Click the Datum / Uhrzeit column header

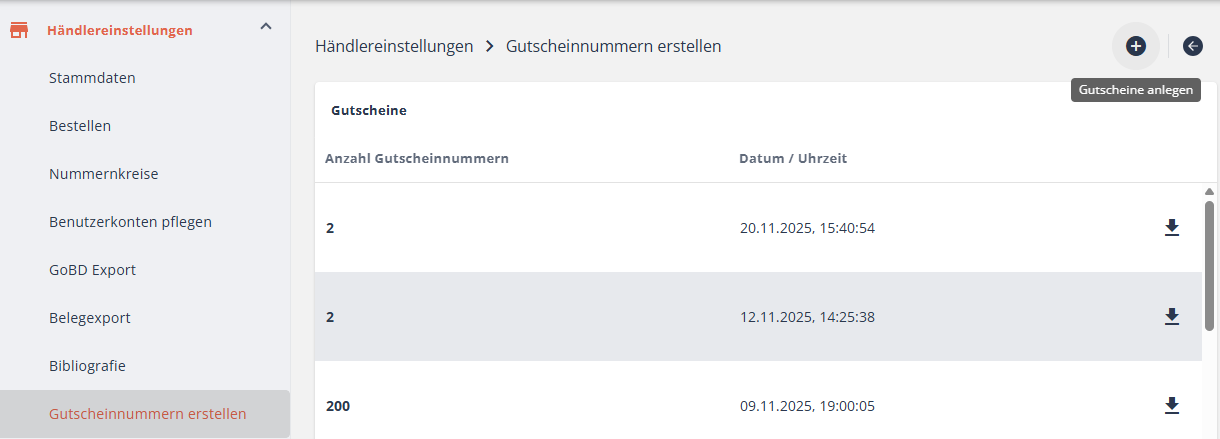pyautogui.click(x=793, y=158)
